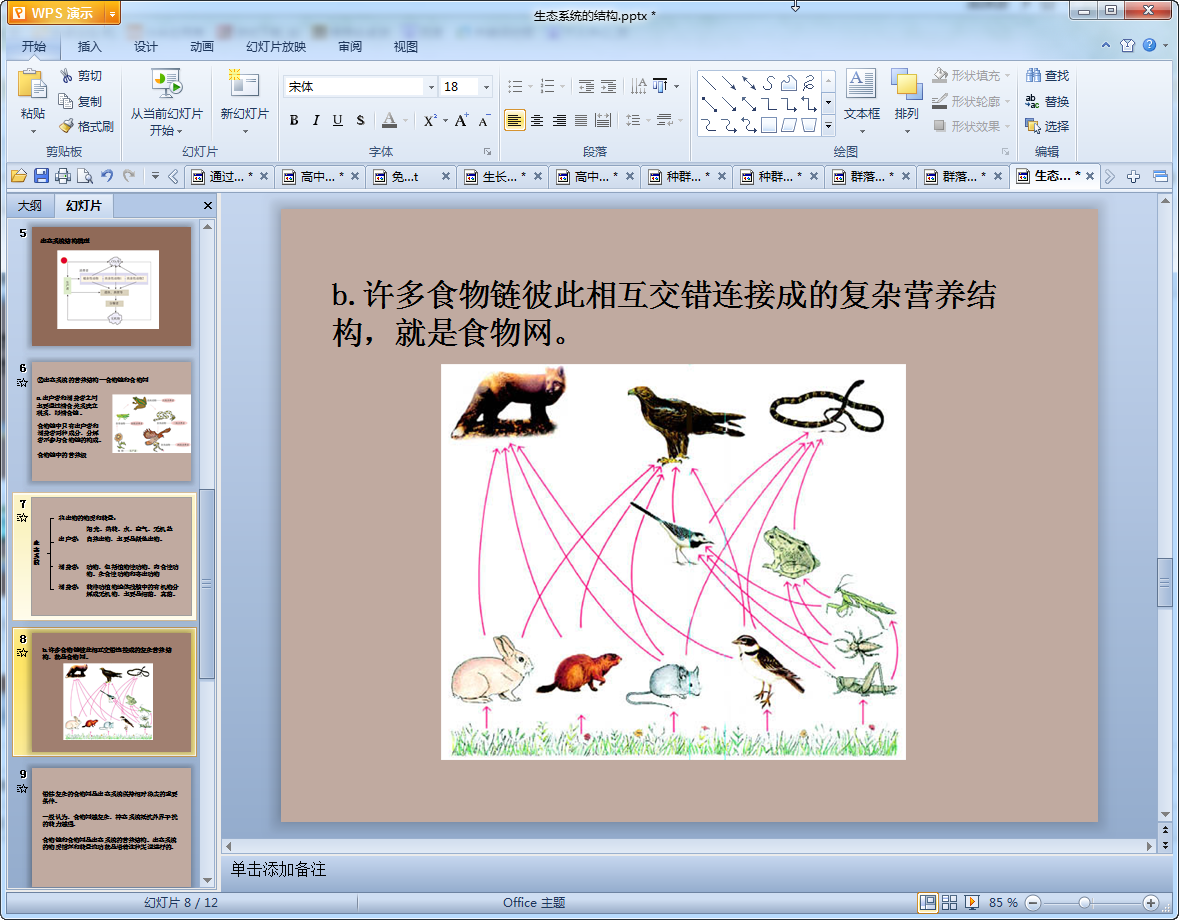Toggle align left paragraph button
Viewport: 1179px width, 920px height.
click(x=515, y=120)
